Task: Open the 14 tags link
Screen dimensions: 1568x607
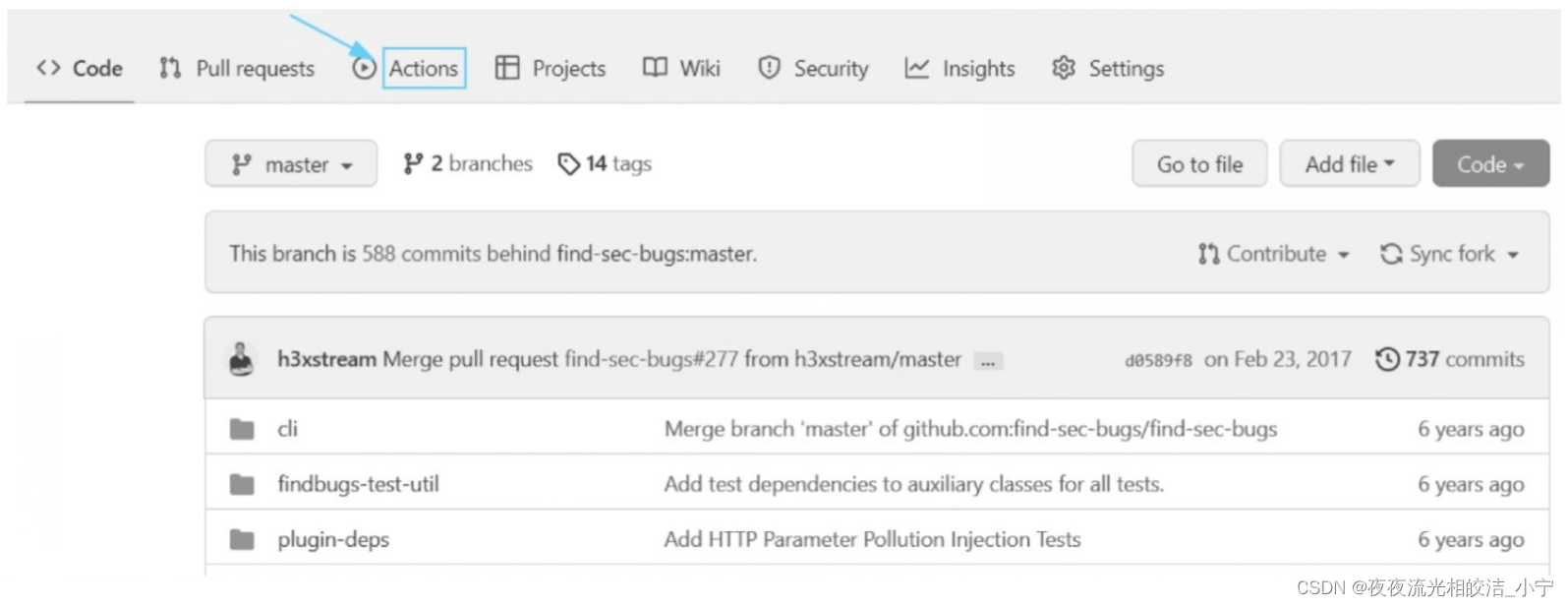Action: coord(605,163)
